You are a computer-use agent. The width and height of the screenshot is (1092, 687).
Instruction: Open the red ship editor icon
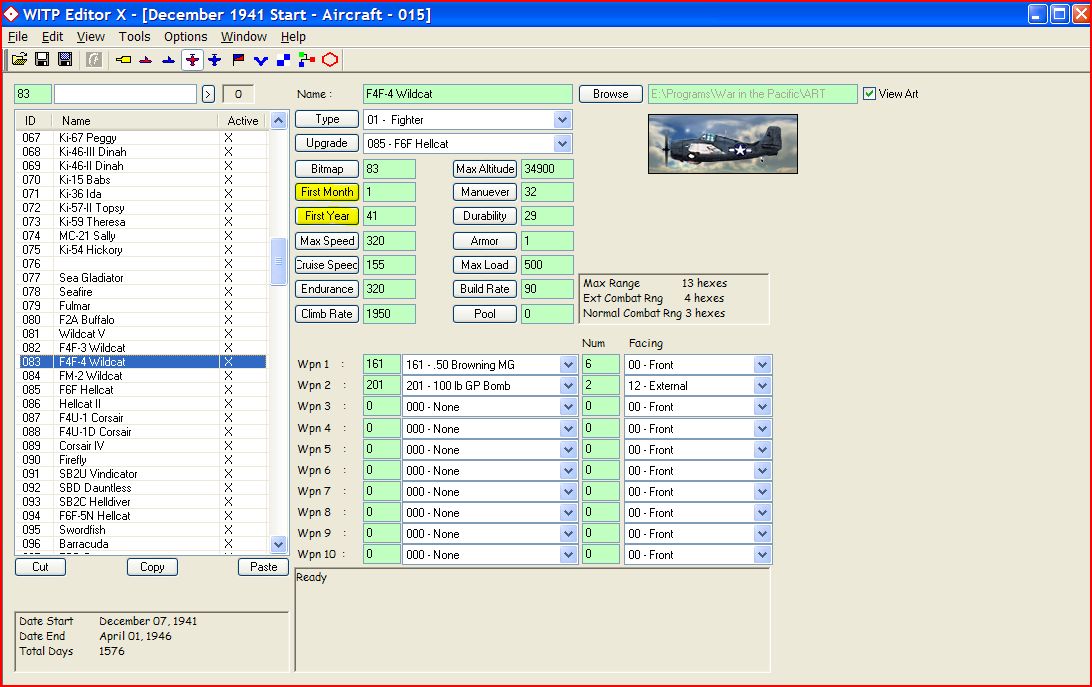click(146, 60)
